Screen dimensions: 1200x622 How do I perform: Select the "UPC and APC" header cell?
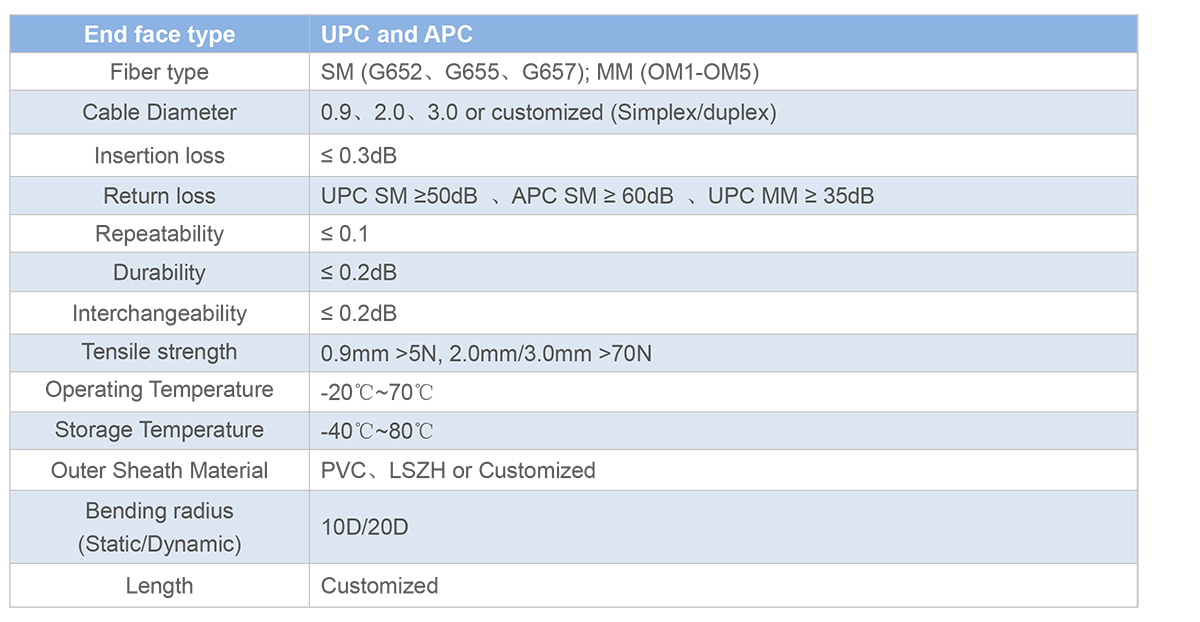(723, 34)
